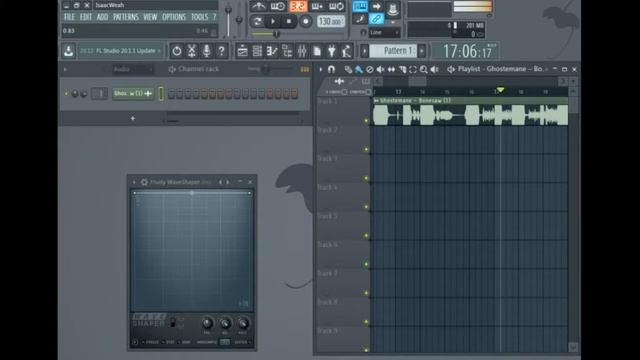Toggle the blue link note color icon
The width and height of the screenshot is (640, 360).
pyautogui.click(x=376, y=19)
